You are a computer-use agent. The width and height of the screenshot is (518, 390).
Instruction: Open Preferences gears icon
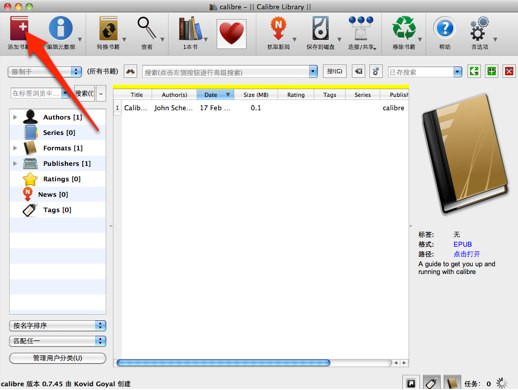tap(479, 29)
